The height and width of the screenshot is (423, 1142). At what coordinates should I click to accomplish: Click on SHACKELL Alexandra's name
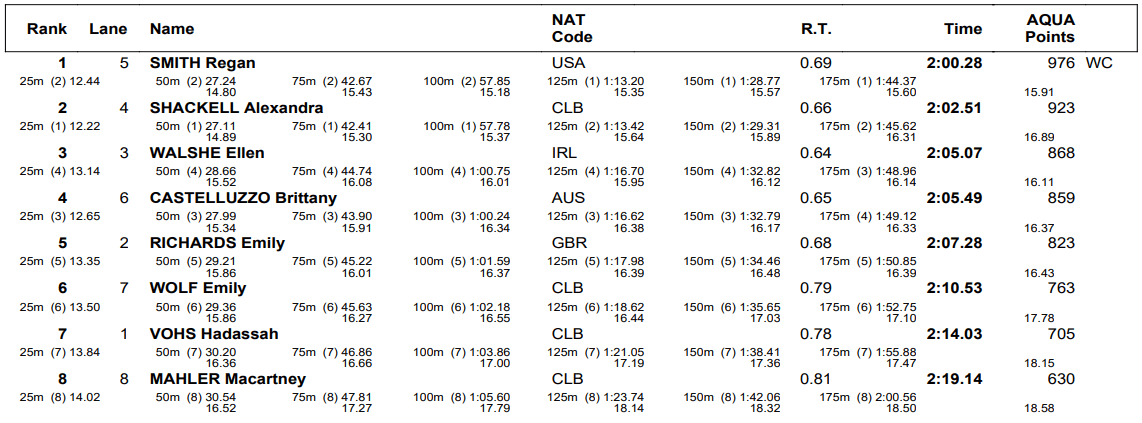(236, 108)
